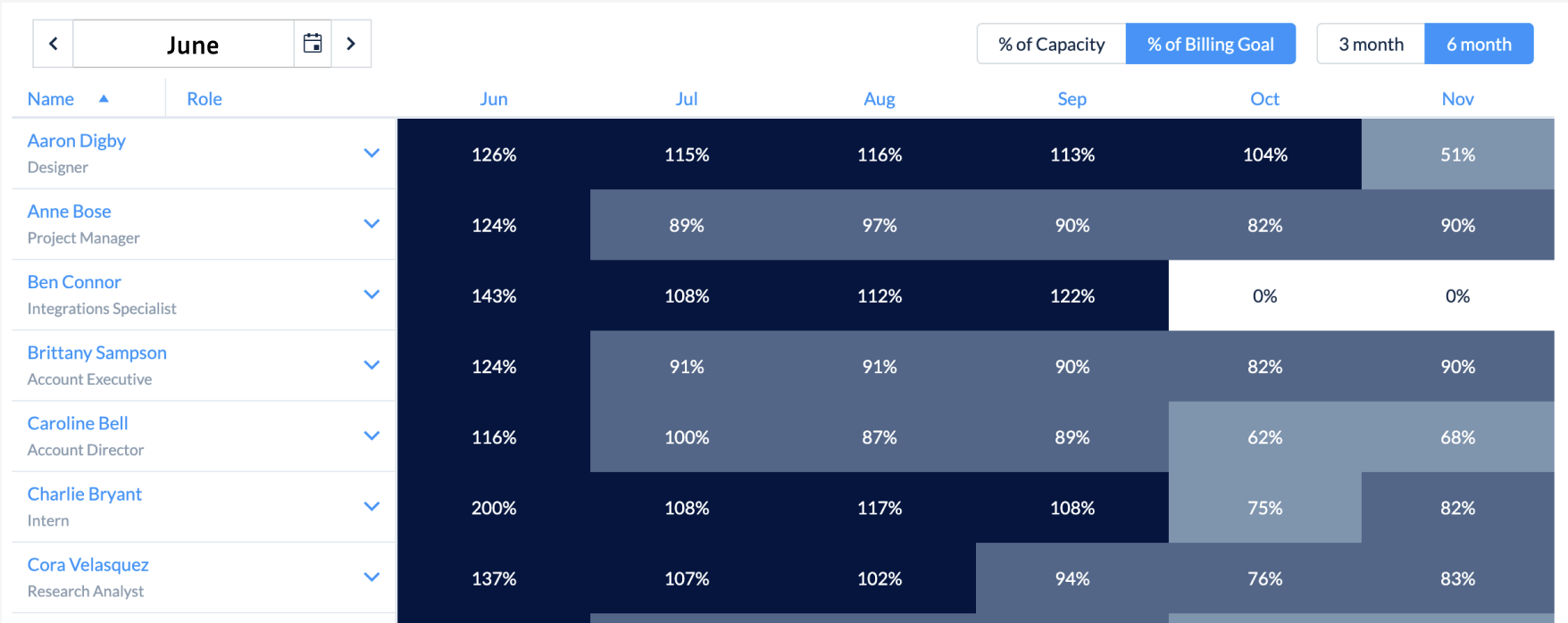Select the 6 month tab
Image resolution: width=1568 pixels, height=623 pixels.
(1479, 43)
